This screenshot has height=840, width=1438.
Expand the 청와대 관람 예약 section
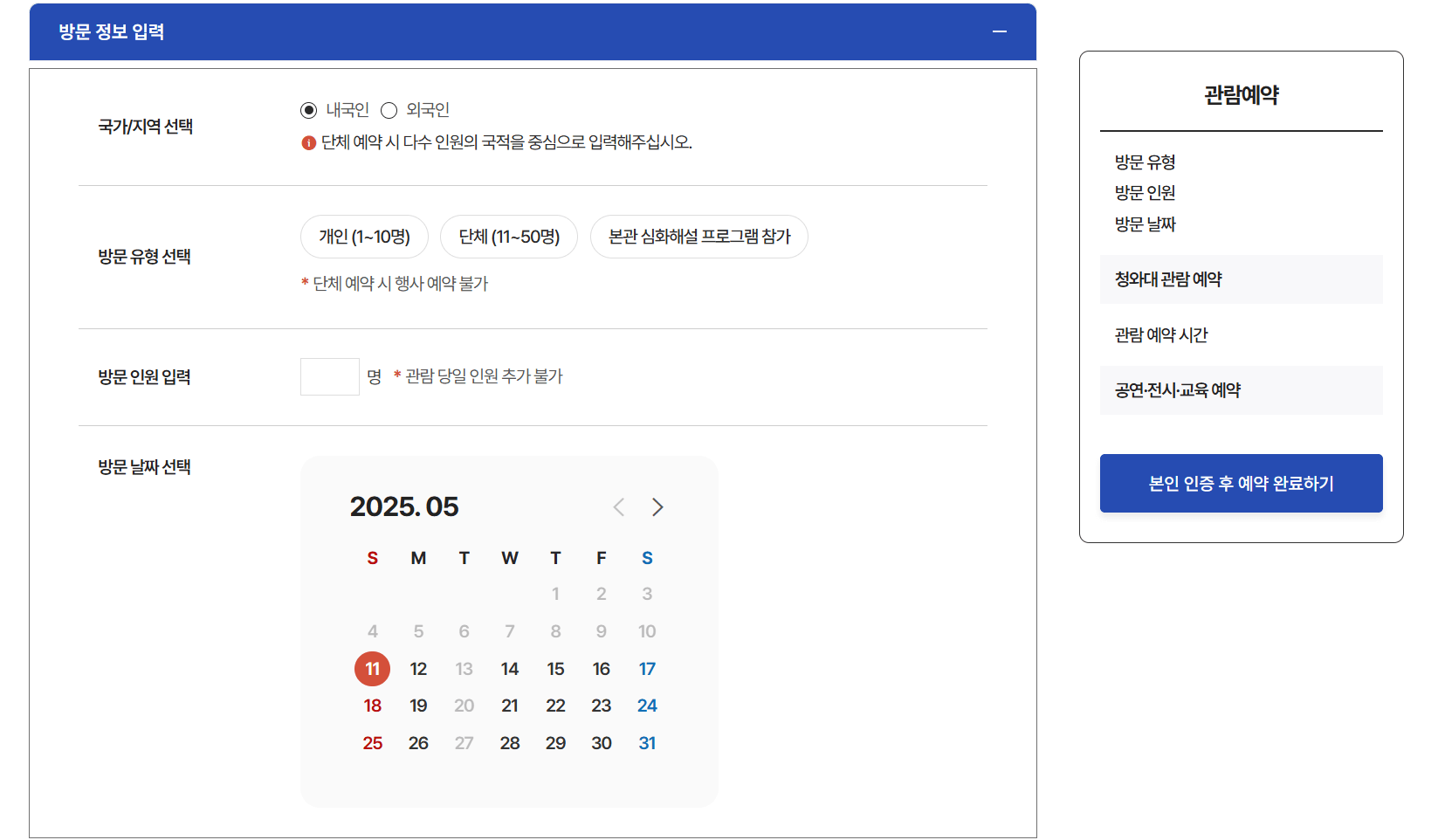tap(1240, 279)
